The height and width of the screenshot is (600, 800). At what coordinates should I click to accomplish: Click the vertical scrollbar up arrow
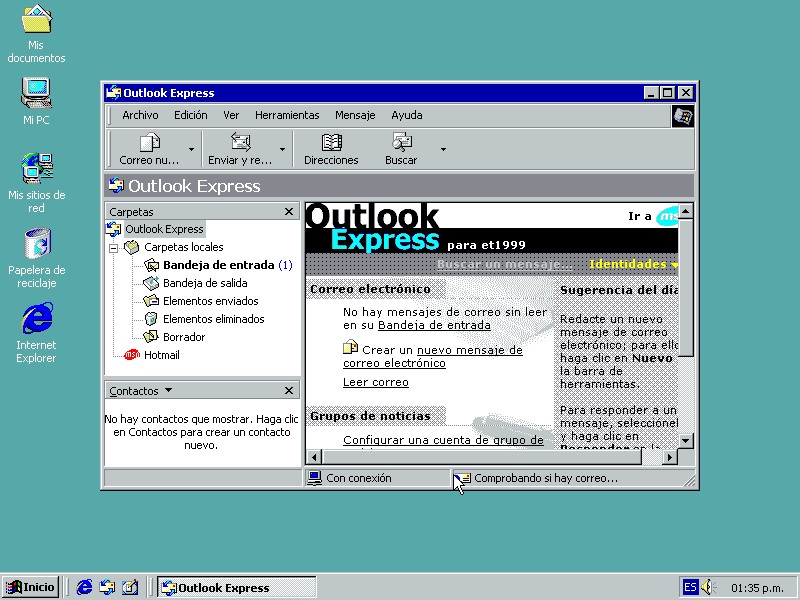pyautogui.click(x=686, y=210)
